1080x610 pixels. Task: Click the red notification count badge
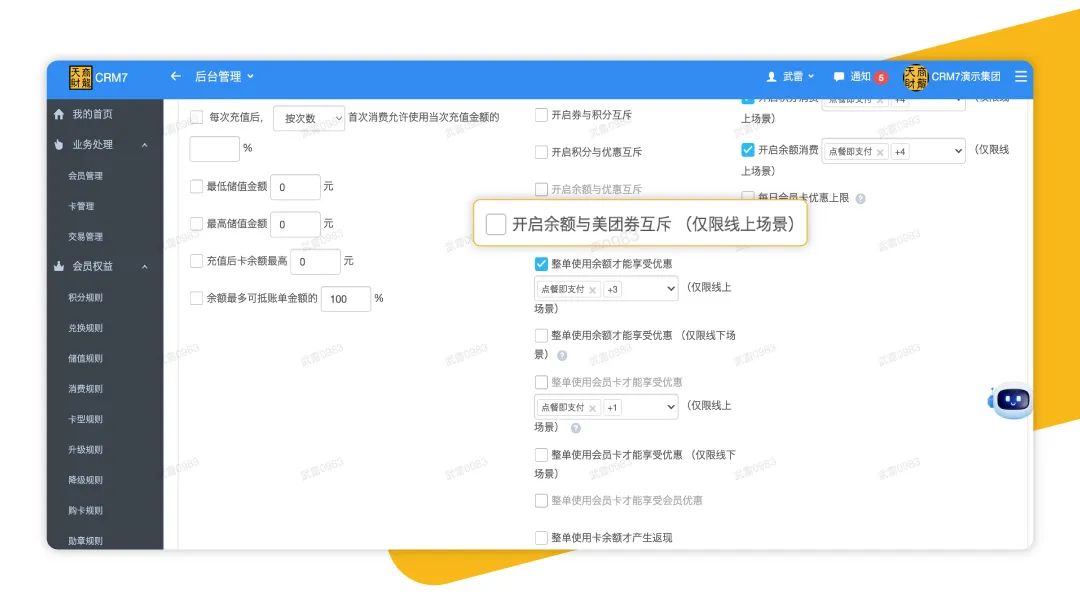pyautogui.click(x=881, y=78)
